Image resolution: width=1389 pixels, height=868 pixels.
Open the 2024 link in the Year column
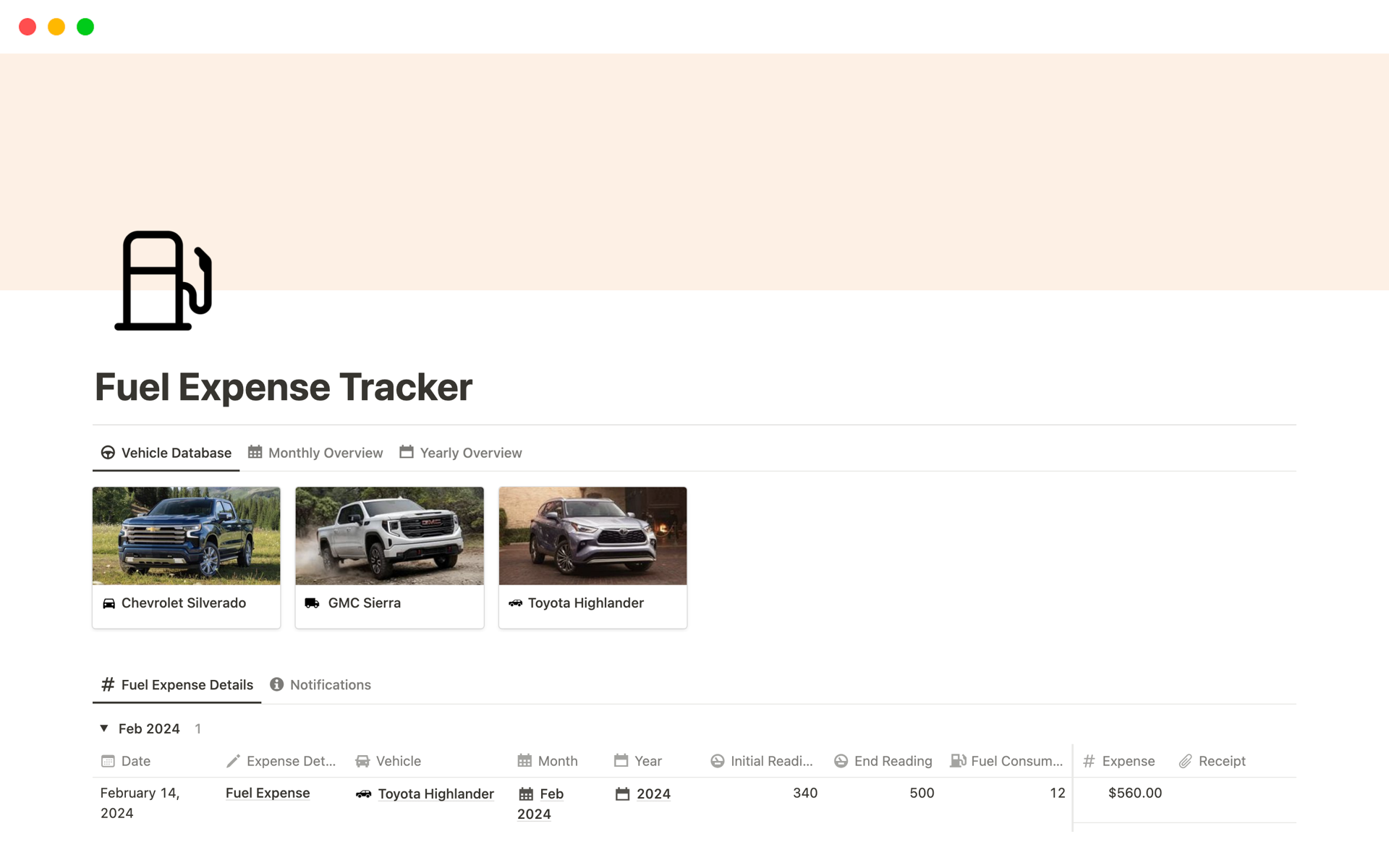(653, 793)
